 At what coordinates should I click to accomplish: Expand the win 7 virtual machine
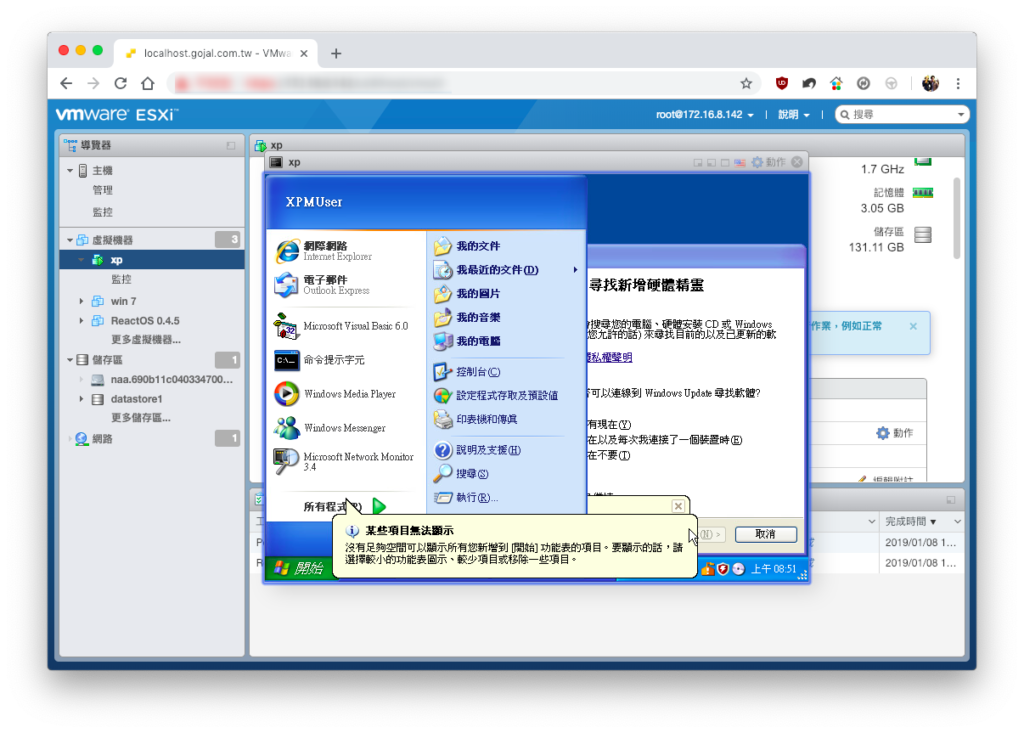point(81,301)
